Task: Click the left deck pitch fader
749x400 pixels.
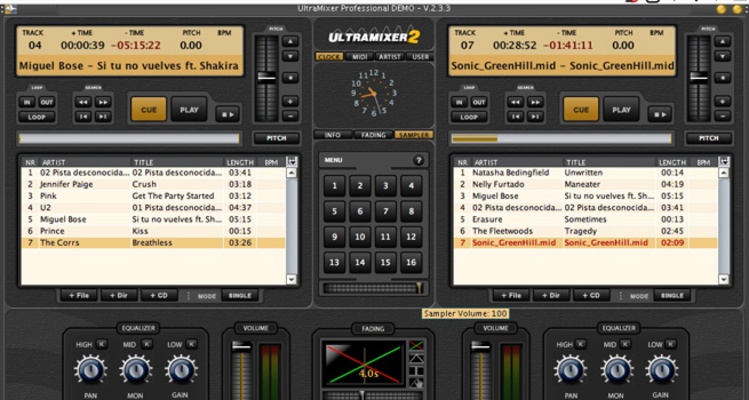Action: click(266, 77)
